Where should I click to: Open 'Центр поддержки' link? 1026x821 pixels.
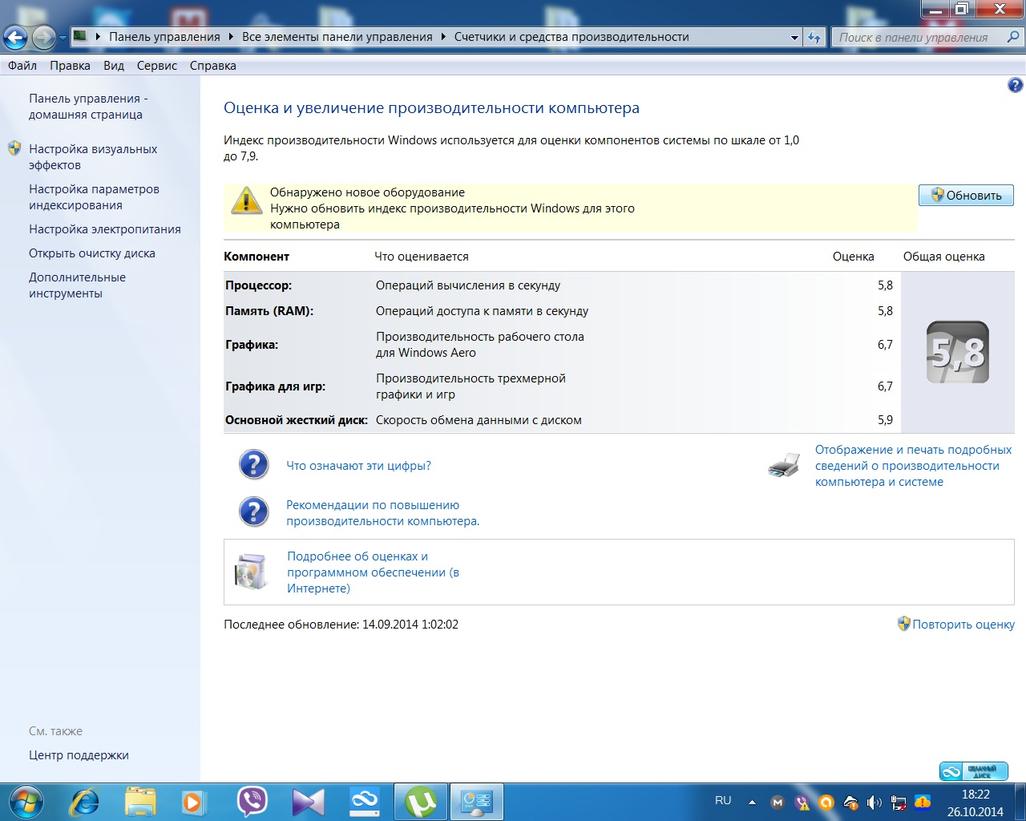coord(79,755)
